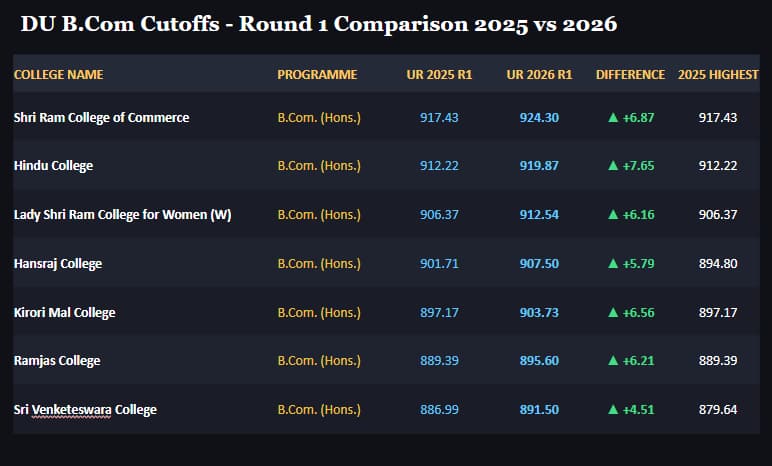The width and height of the screenshot is (772, 466).
Task: Click the green triangle next to +7.65
Action: pos(613,166)
